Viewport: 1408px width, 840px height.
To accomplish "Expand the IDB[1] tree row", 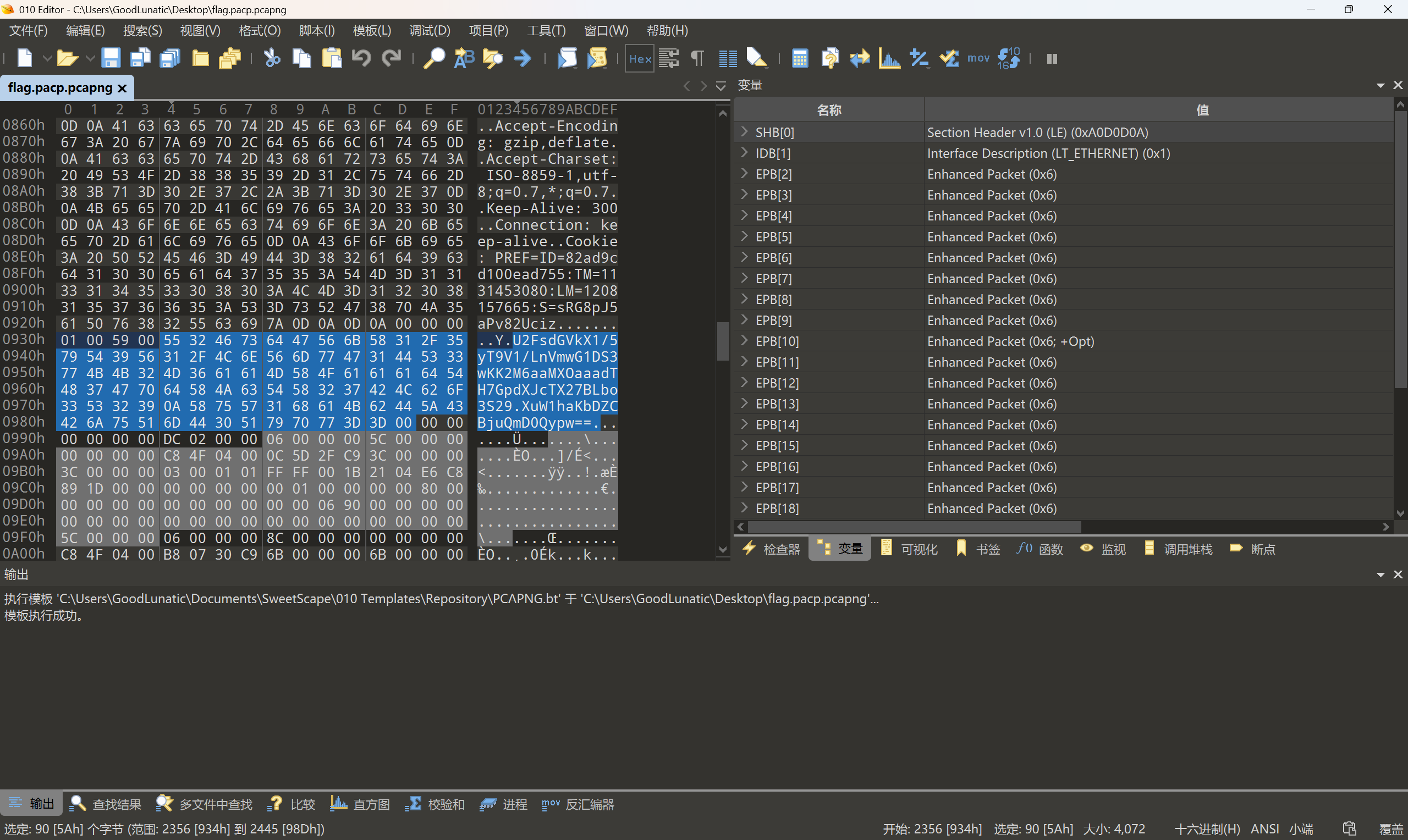I will pyautogui.click(x=744, y=153).
